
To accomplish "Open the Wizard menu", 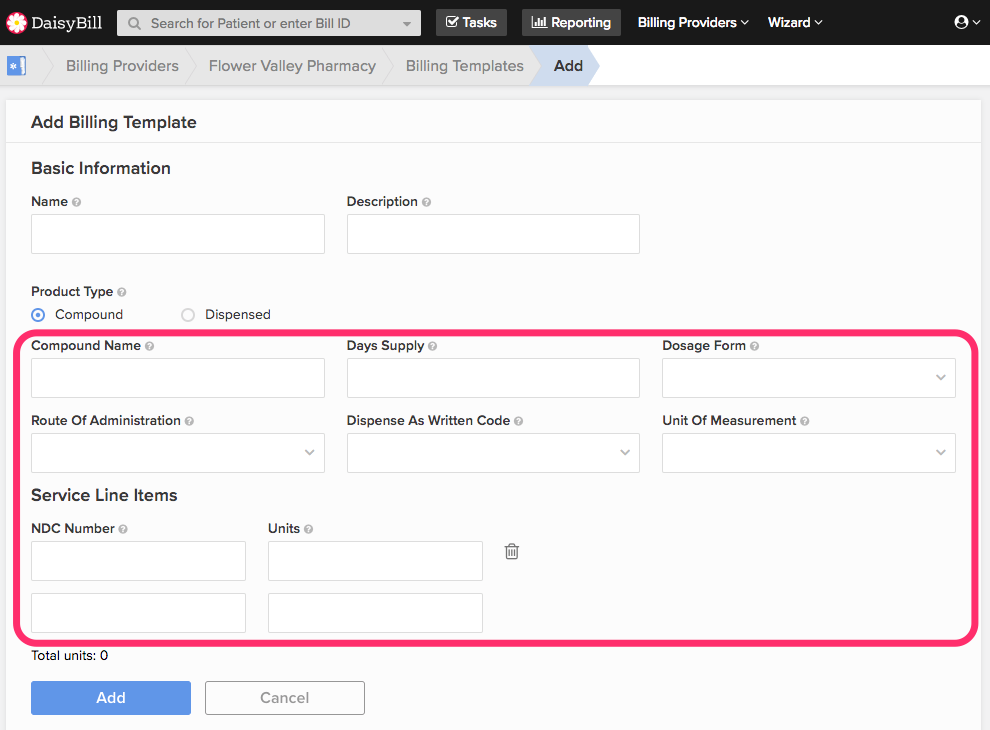I will [x=794, y=22].
